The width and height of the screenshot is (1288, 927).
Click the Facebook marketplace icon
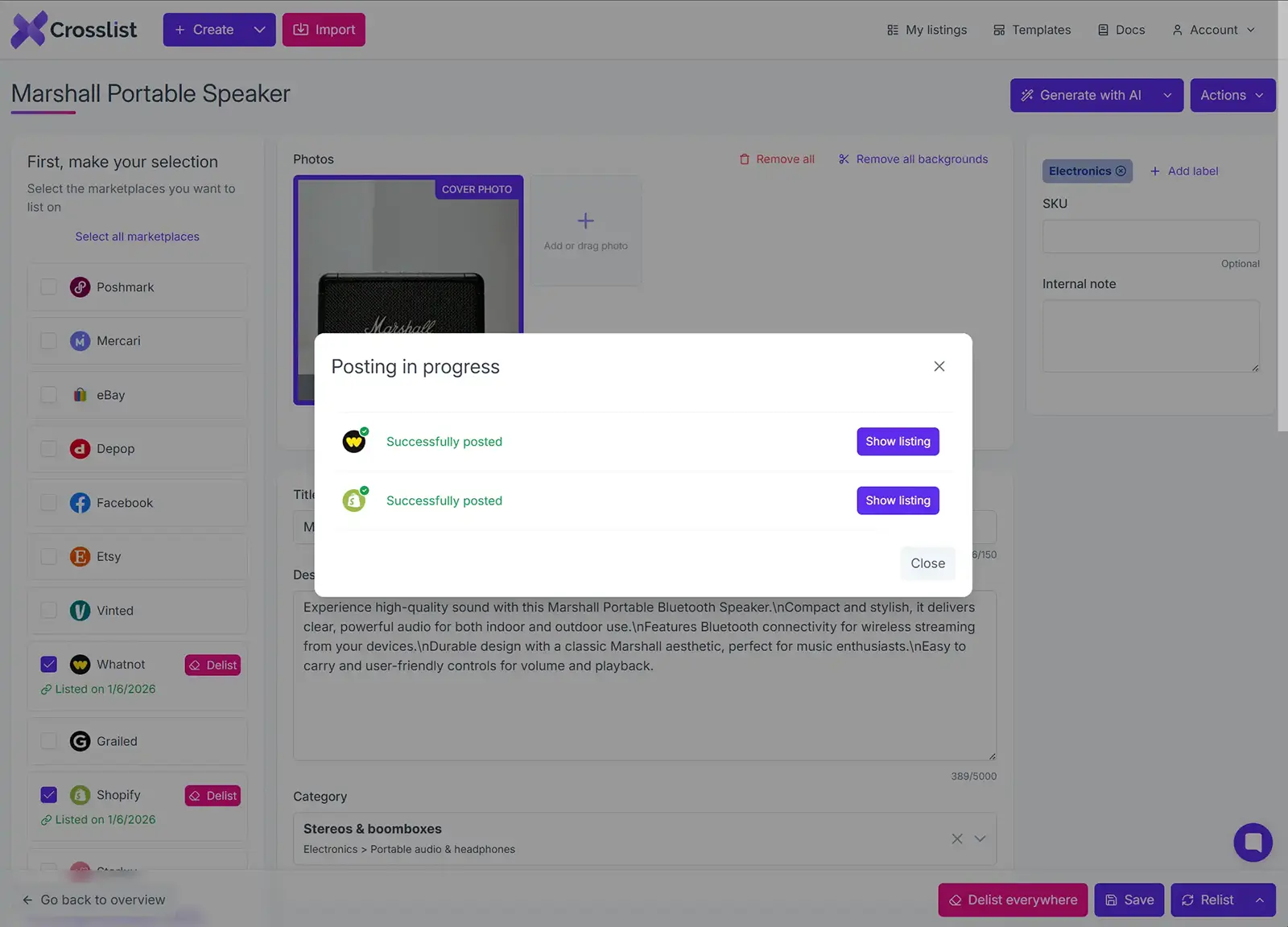pyautogui.click(x=80, y=503)
